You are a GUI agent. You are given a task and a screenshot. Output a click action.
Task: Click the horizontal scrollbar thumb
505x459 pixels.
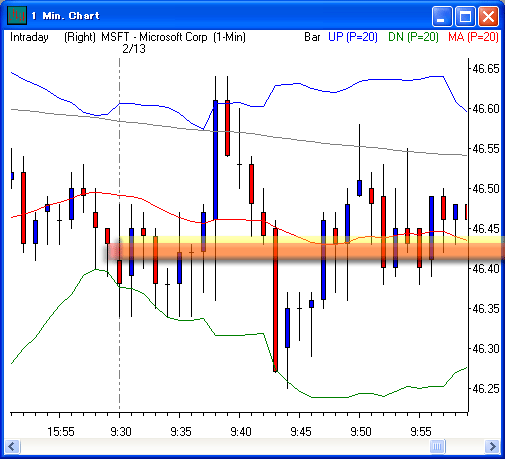point(438,446)
